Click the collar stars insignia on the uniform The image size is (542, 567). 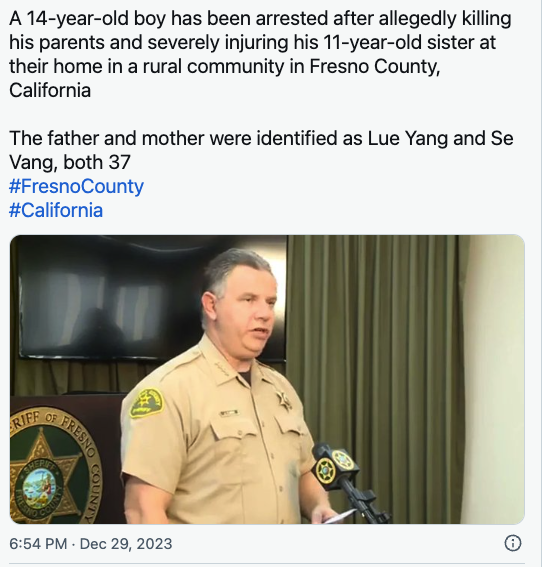pos(221,369)
